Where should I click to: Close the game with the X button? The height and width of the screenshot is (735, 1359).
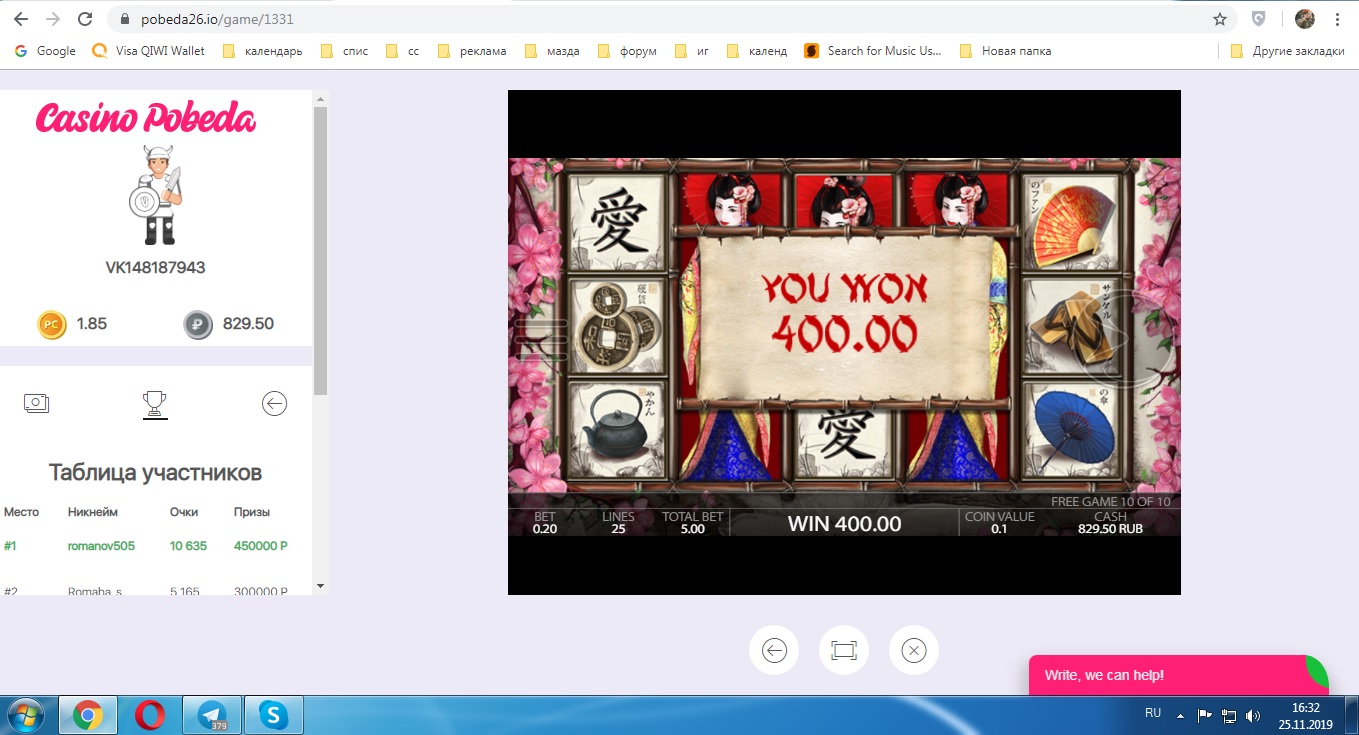click(x=914, y=651)
